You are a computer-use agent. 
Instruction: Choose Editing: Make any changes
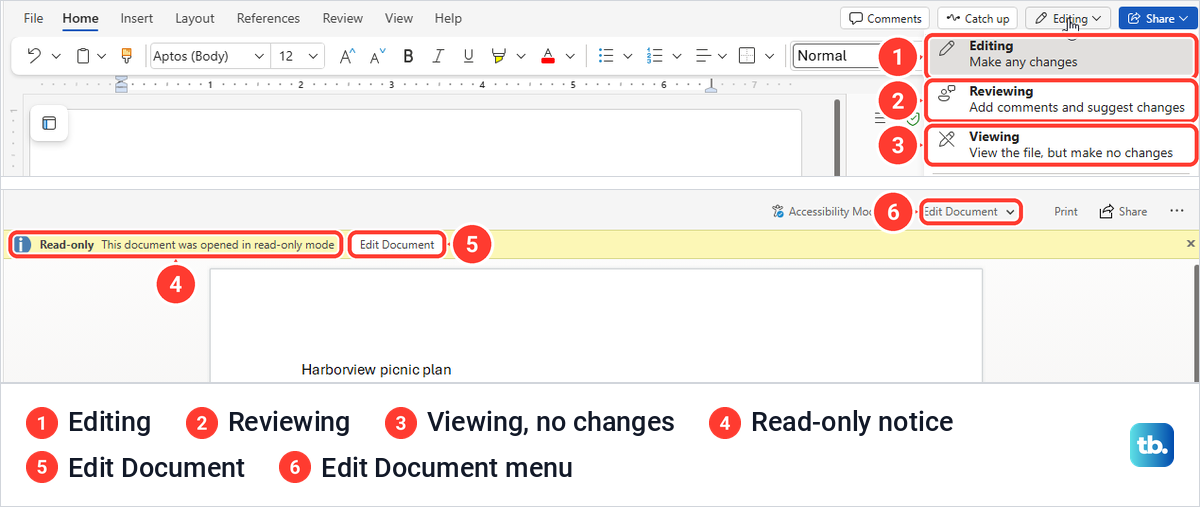[1062, 54]
